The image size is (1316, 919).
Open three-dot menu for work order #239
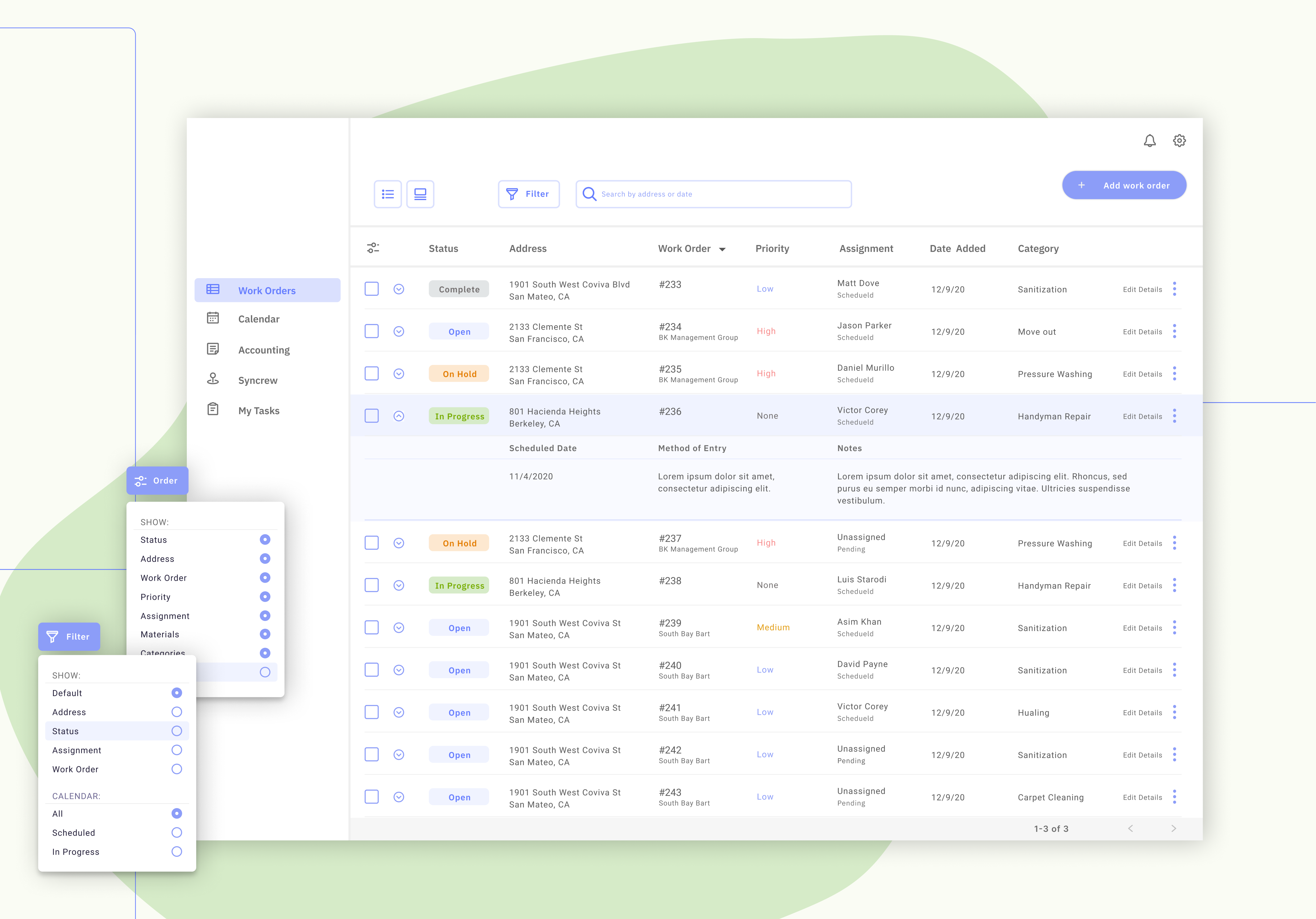coord(1174,627)
